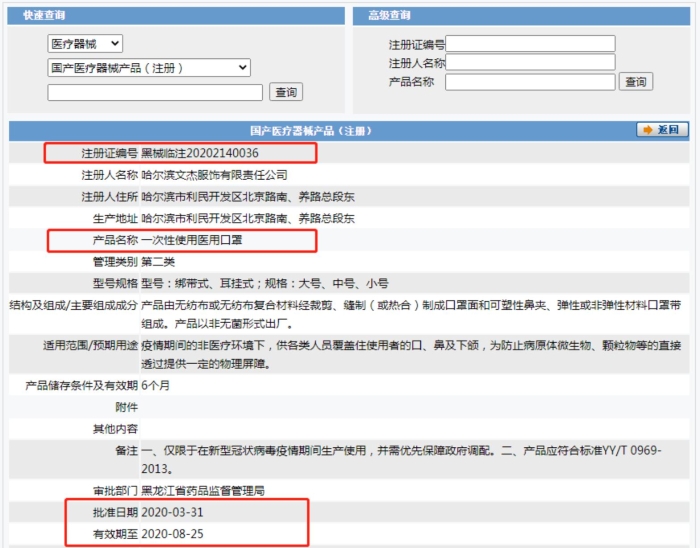Click approval date 2020-03-31
The height and width of the screenshot is (548, 700).
click(x=172, y=512)
